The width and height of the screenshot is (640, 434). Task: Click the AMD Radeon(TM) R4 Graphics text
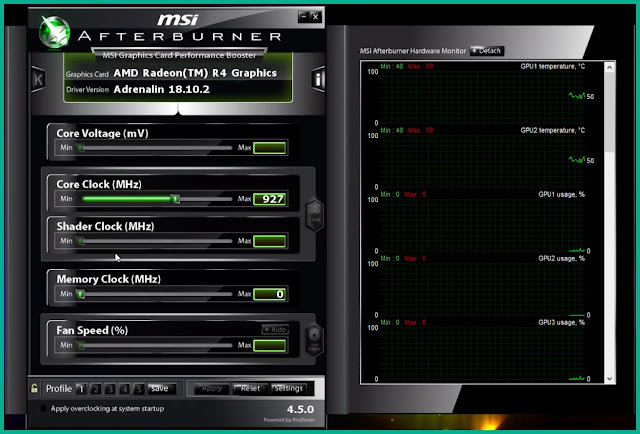pos(195,73)
